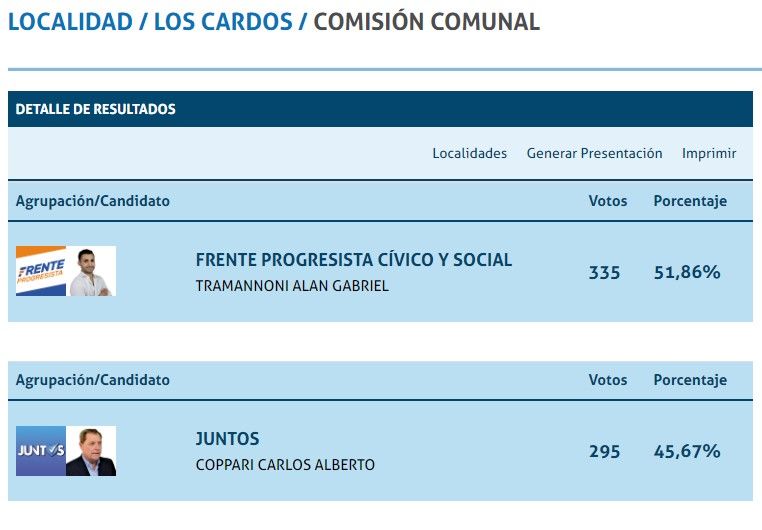
Task: Open Coppari candidate photo thumbnail
Action: pos(92,451)
